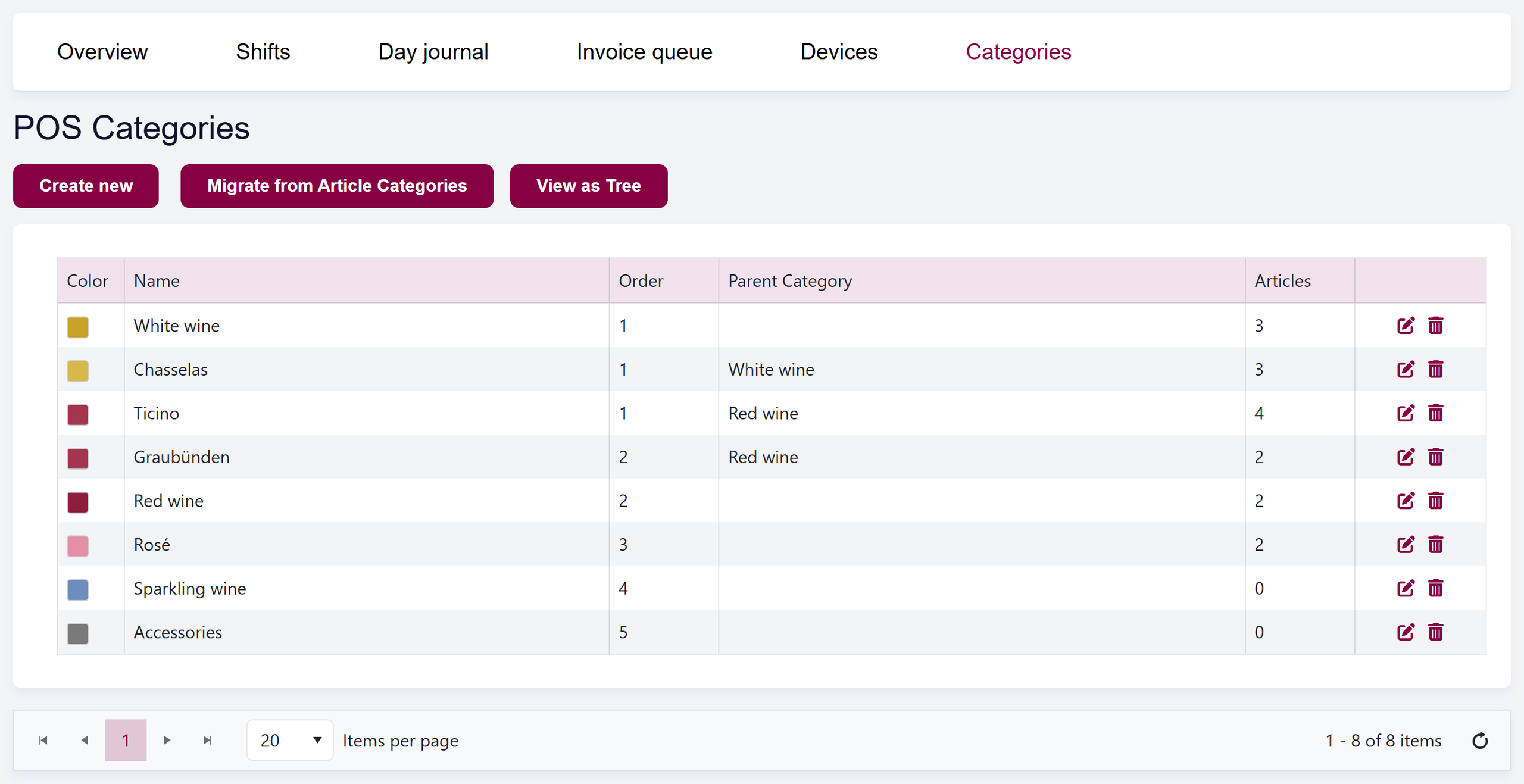1524x784 pixels.
Task: Go to next page of results
Action: coord(167,740)
